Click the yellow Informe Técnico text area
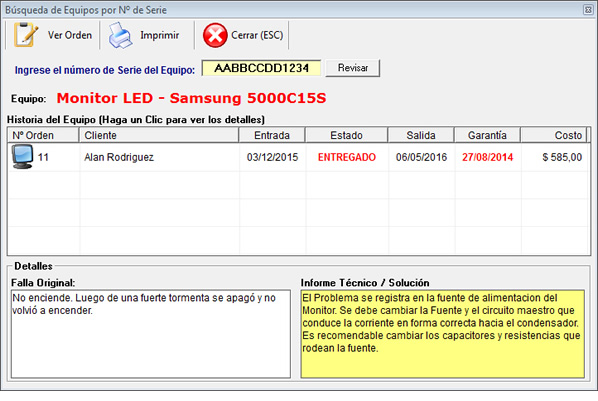Screen dimensions: 598x401 click(x=442, y=334)
